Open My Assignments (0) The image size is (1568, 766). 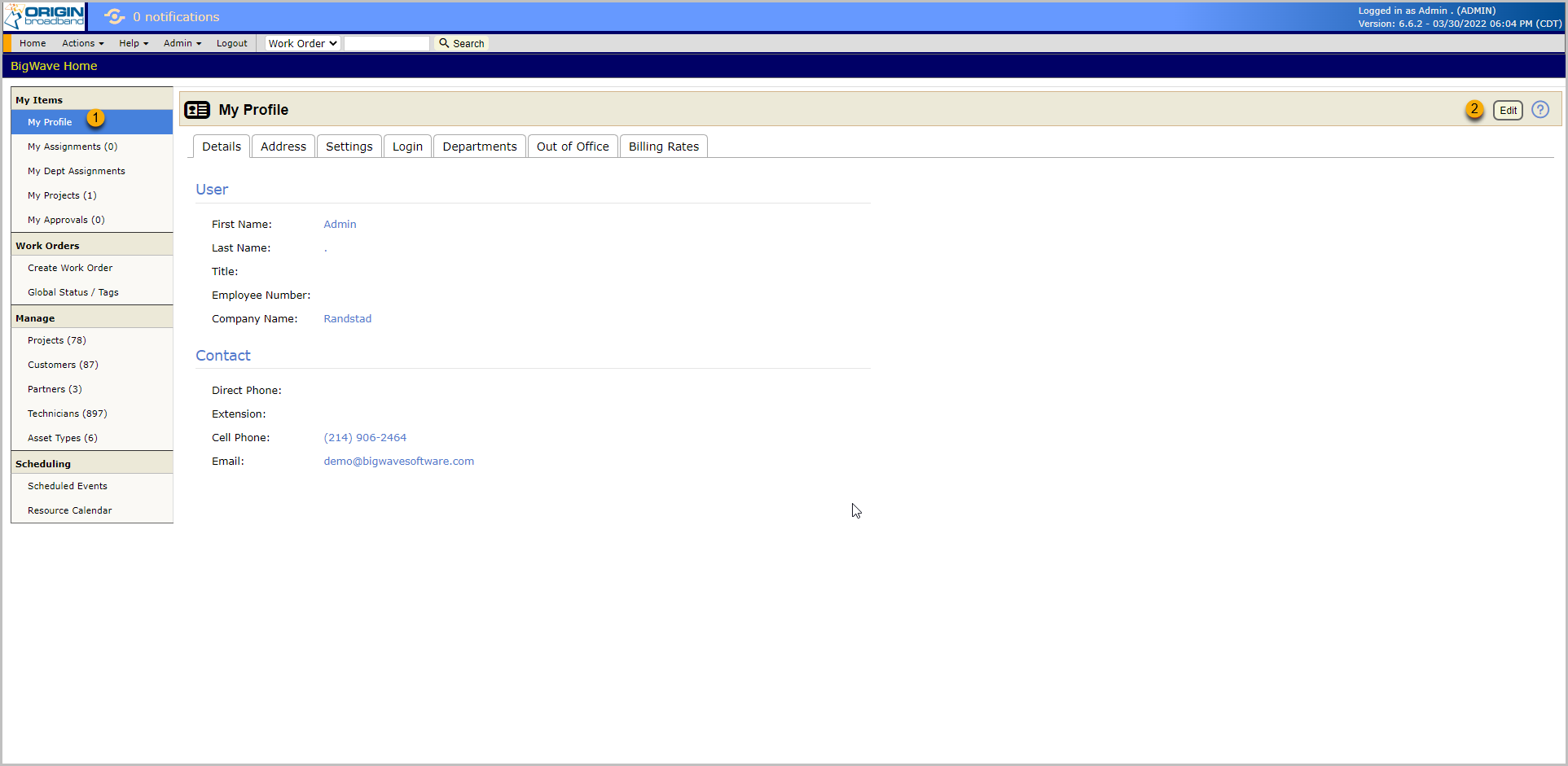(x=92, y=147)
